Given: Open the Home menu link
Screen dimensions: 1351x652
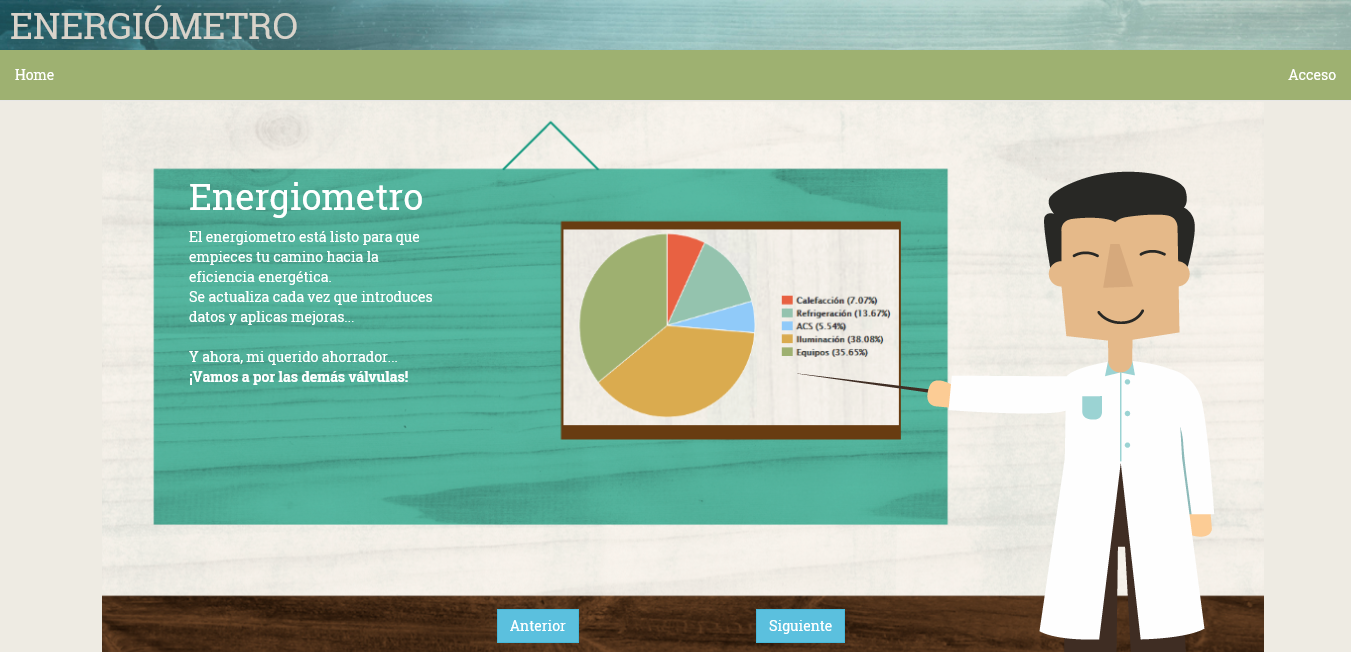Looking at the screenshot, I should point(34,75).
